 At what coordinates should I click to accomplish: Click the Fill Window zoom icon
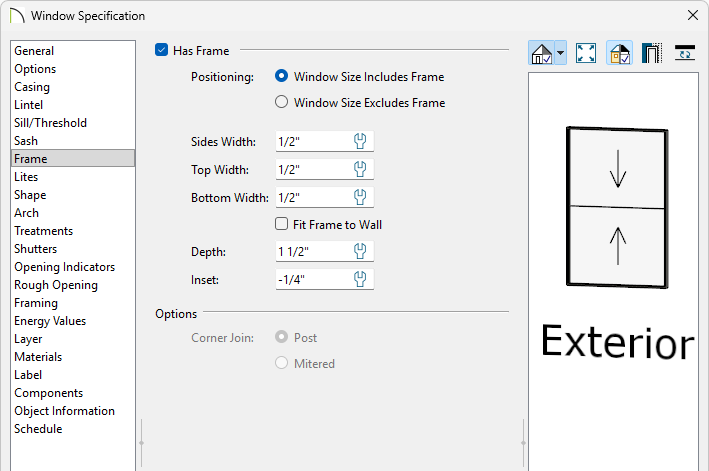tap(586, 53)
